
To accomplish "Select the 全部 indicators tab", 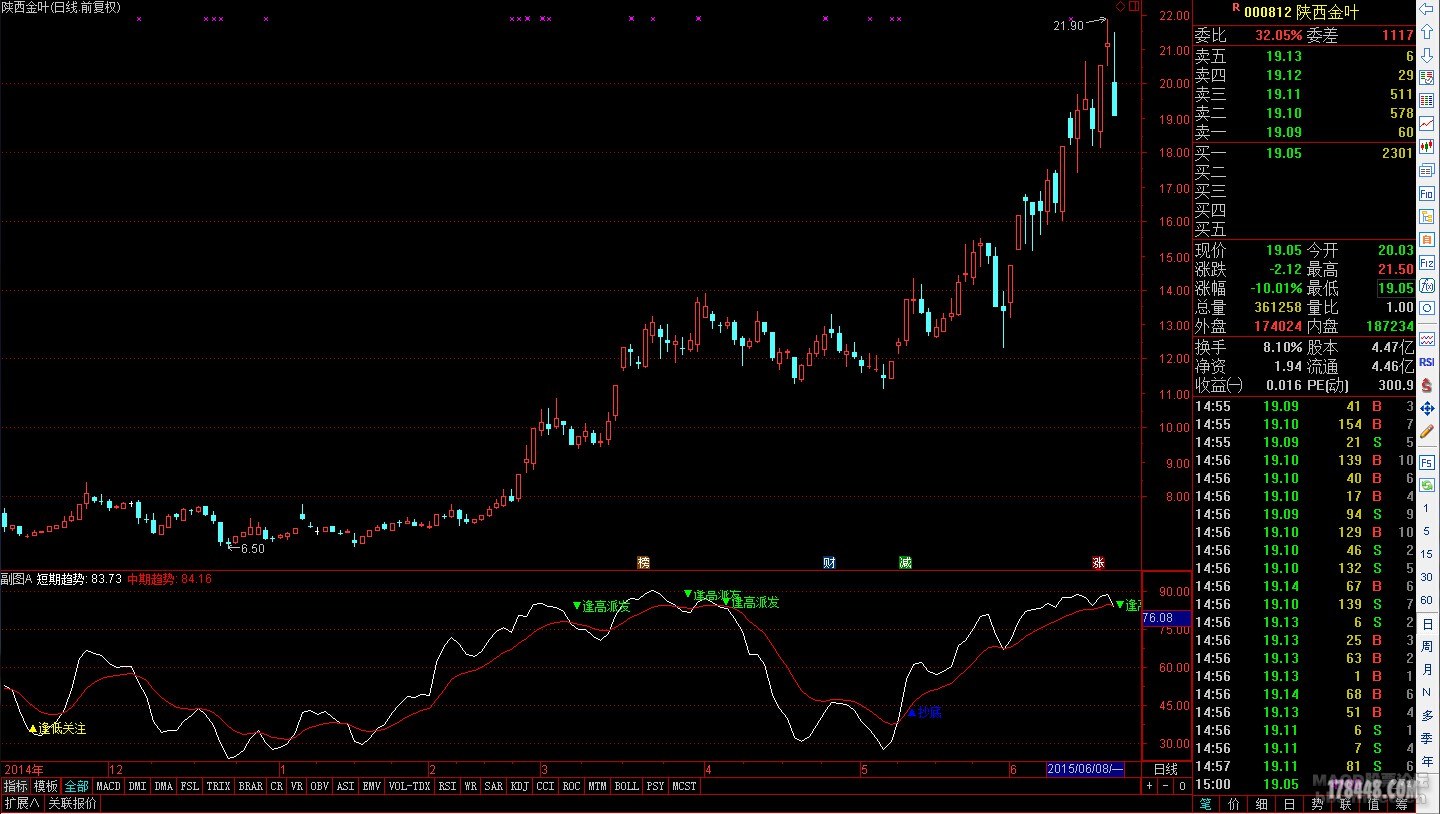I will [x=77, y=786].
